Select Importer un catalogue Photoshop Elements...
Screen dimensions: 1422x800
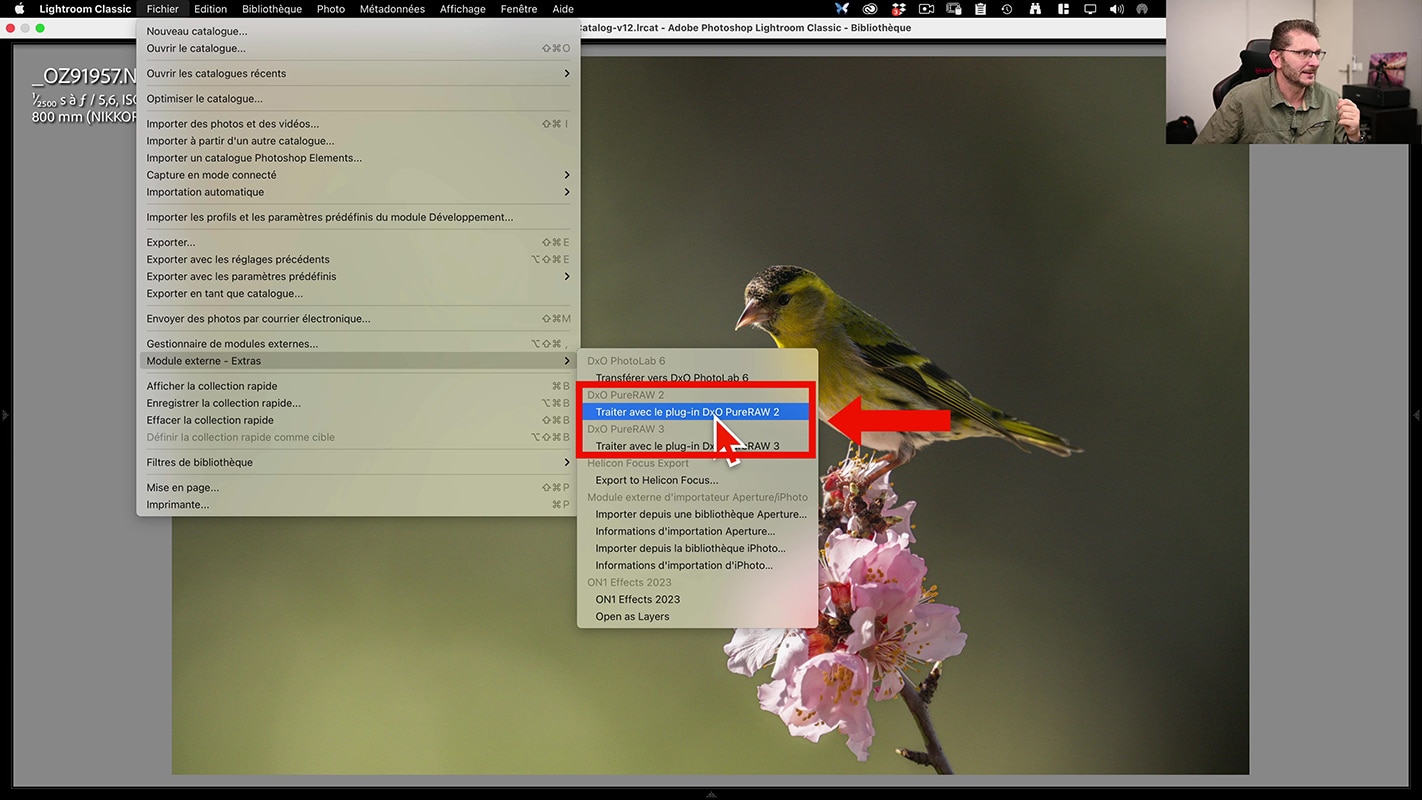click(358, 158)
